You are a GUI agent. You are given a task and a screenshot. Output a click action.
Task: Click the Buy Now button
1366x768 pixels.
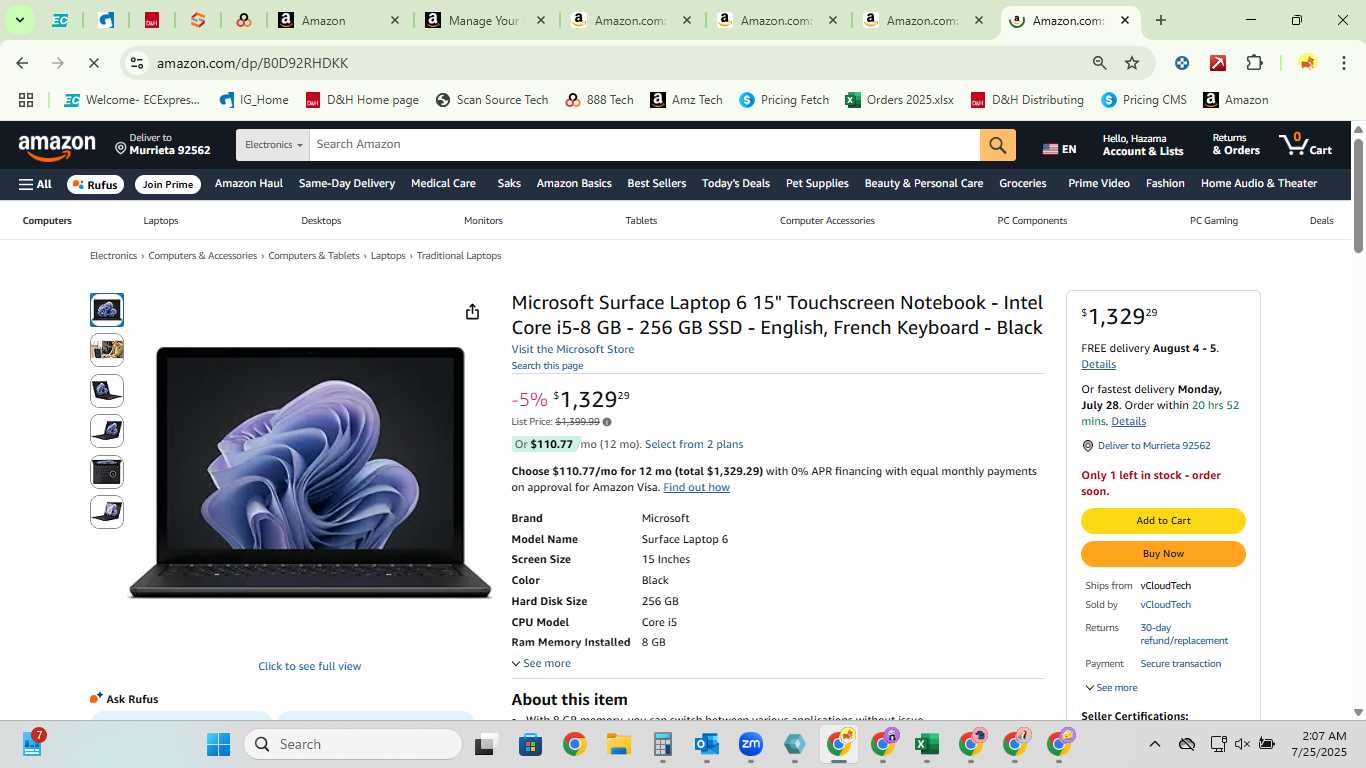tap(1163, 554)
